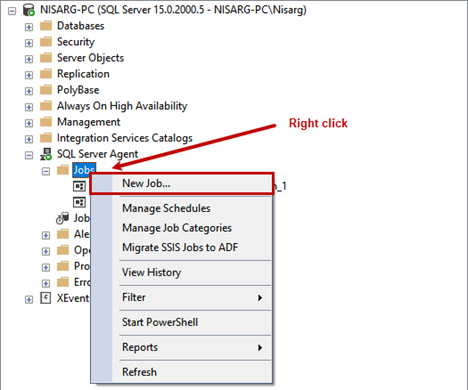Select the Server Objects tree label

90,58
